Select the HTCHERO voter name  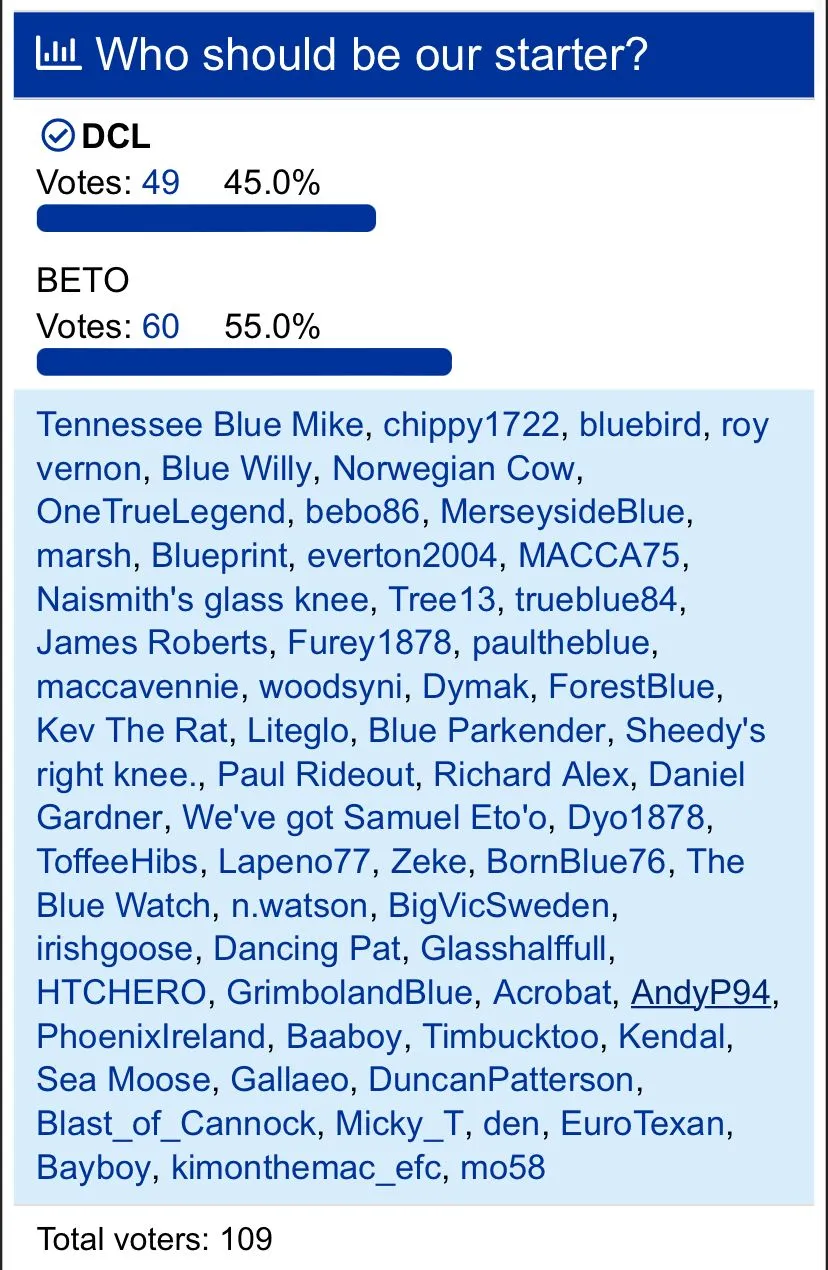pyautogui.click(x=122, y=993)
